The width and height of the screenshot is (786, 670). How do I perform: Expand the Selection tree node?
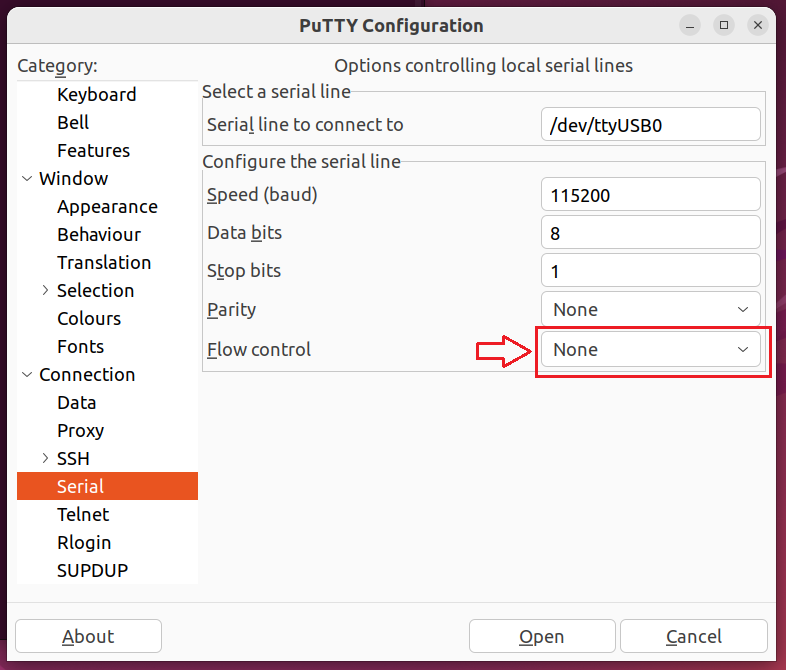point(45,291)
